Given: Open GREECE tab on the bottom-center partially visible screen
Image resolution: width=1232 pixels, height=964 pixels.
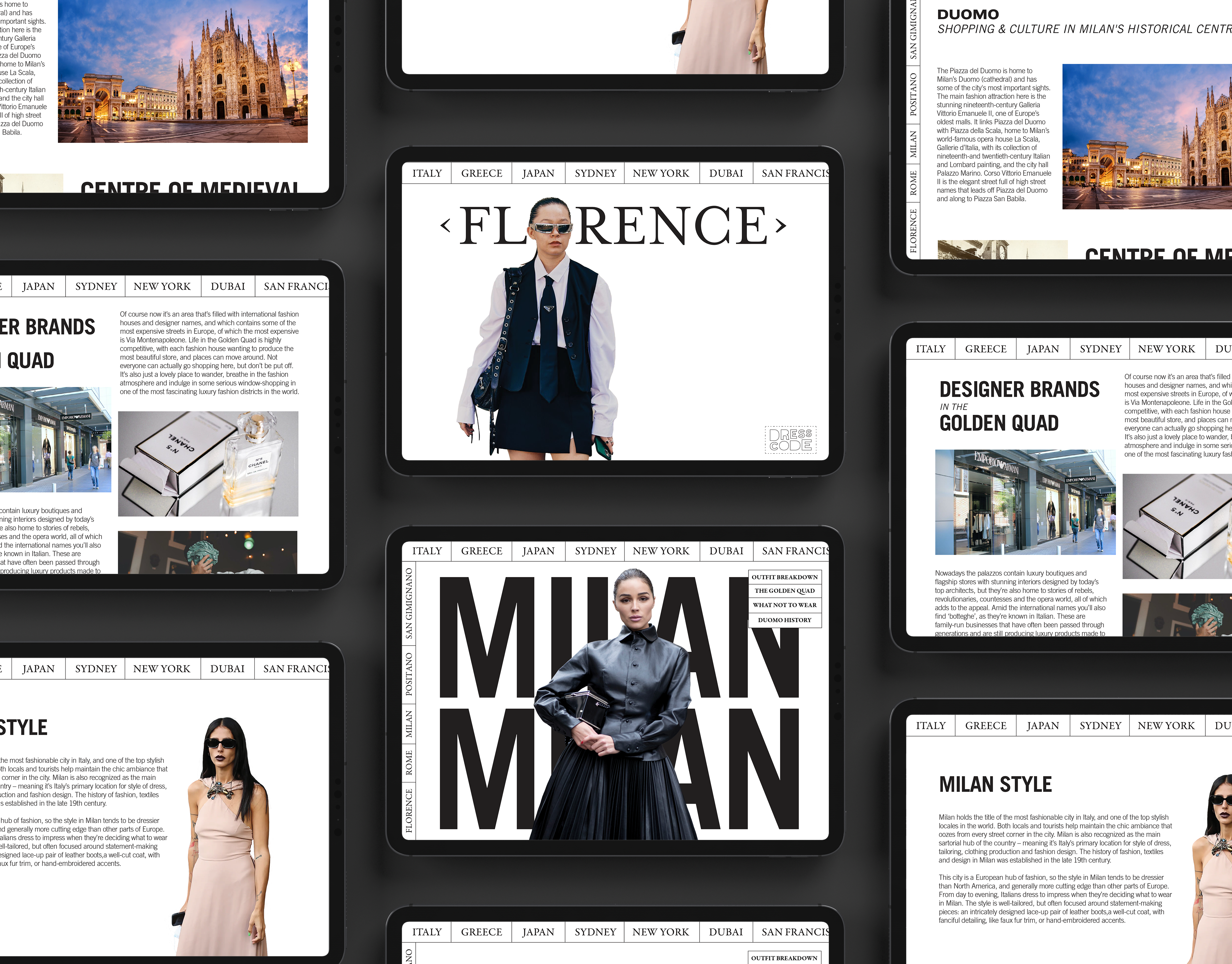Looking at the screenshot, I should [481, 932].
